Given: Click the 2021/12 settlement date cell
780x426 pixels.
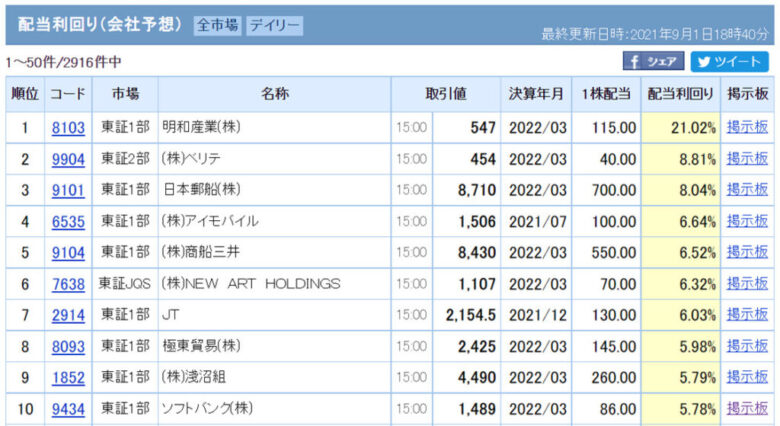Looking at the screenshot, I should pos(538,315).
